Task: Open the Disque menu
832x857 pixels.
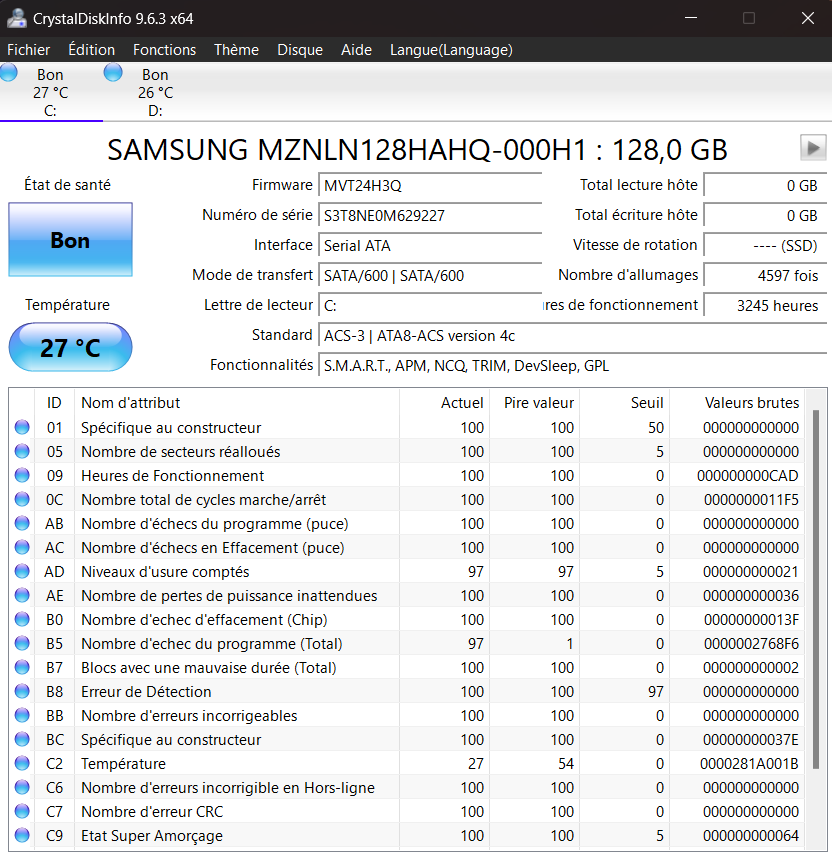Action: (300, 50)
